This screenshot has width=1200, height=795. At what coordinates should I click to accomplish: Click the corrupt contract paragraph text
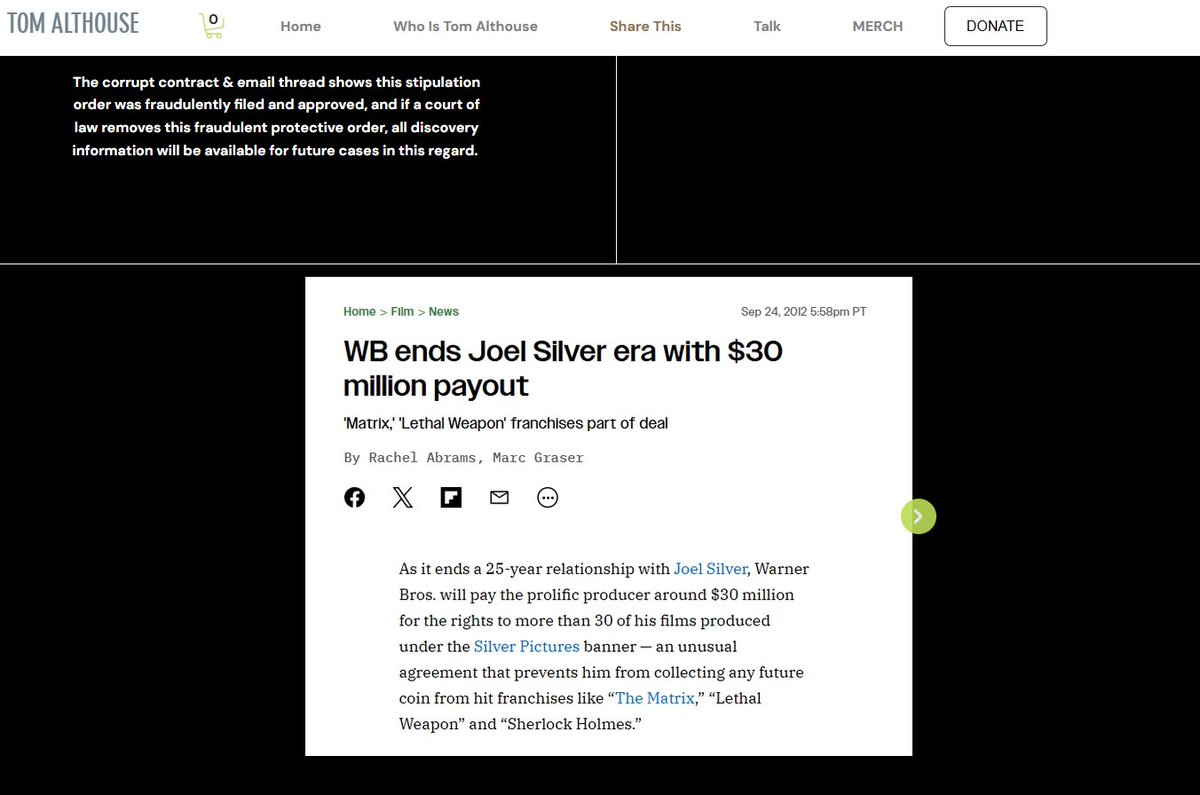pyautogui.click(x=276, y=117)
